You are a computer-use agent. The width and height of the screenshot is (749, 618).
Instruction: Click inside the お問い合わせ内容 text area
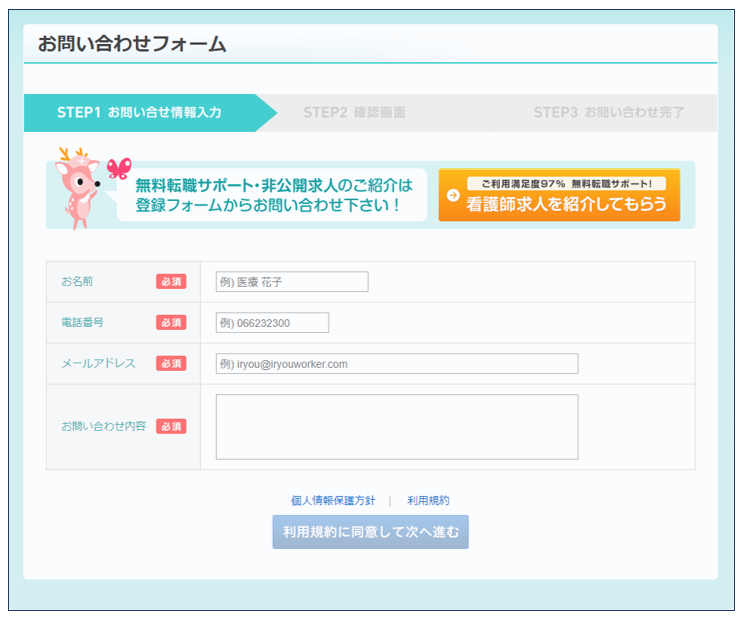(396, 427)
